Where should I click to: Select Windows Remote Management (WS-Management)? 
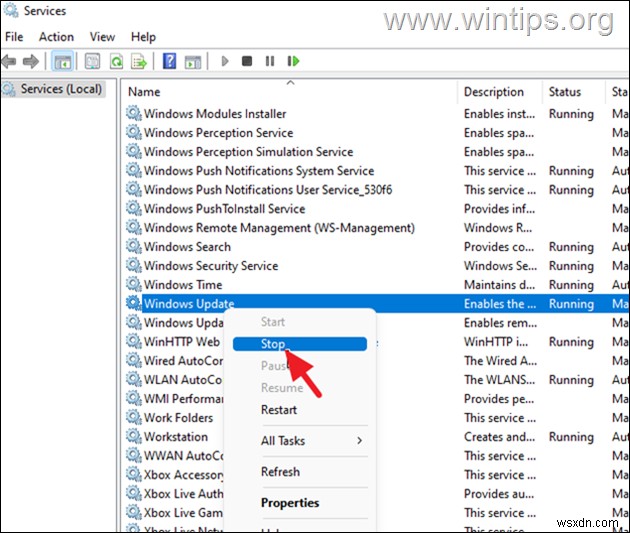279,228
